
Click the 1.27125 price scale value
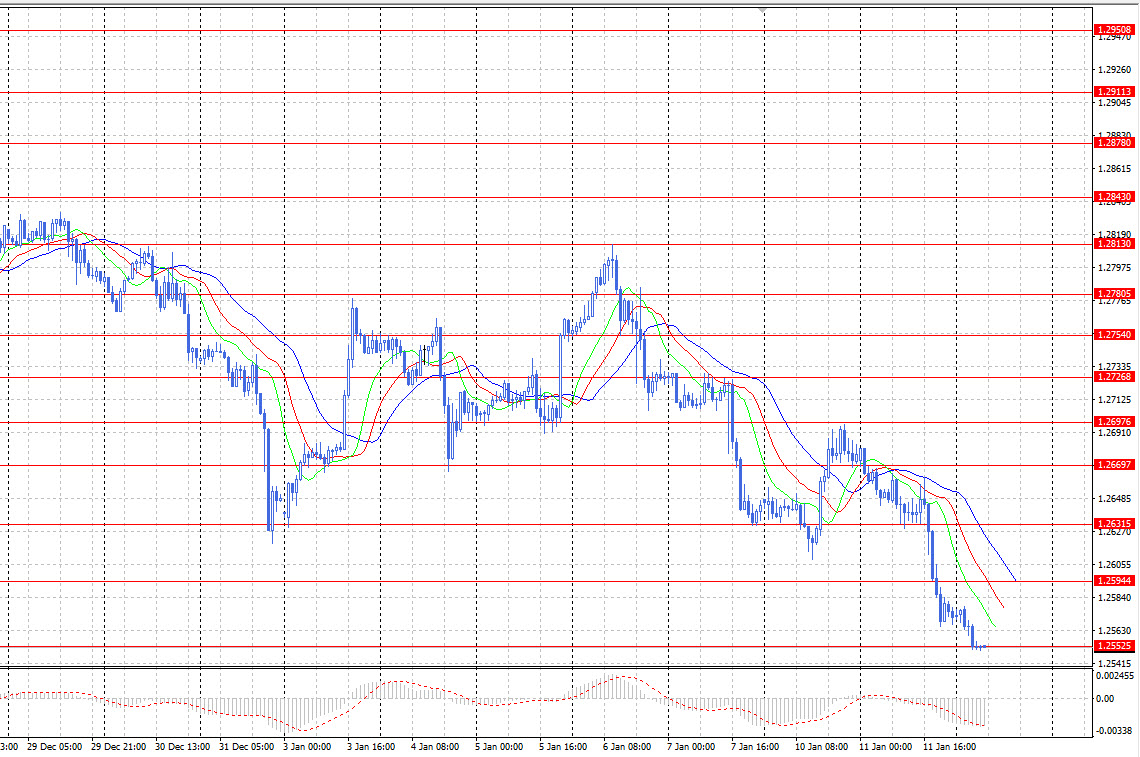[x=1115, y=400]
